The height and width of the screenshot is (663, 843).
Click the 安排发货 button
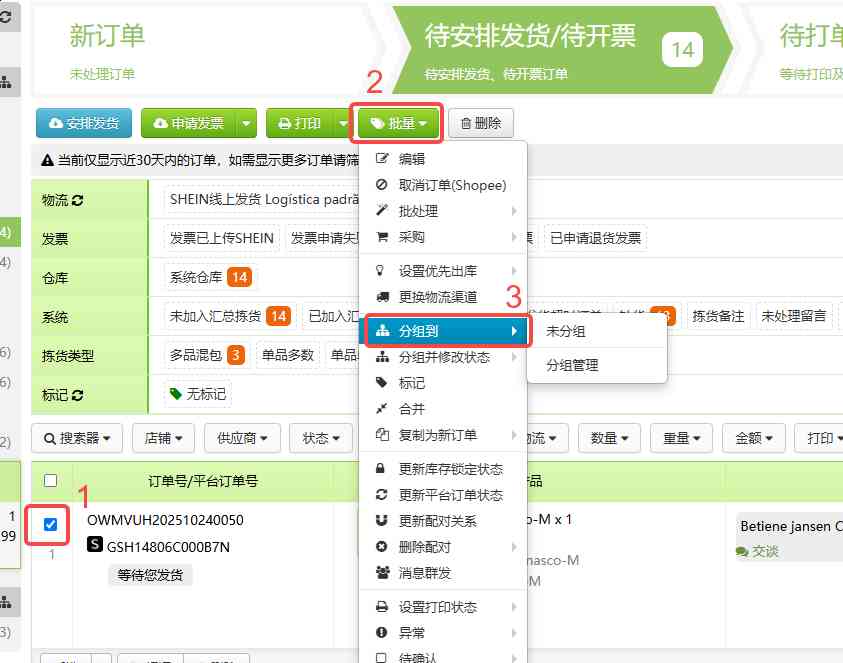(83, 124)
